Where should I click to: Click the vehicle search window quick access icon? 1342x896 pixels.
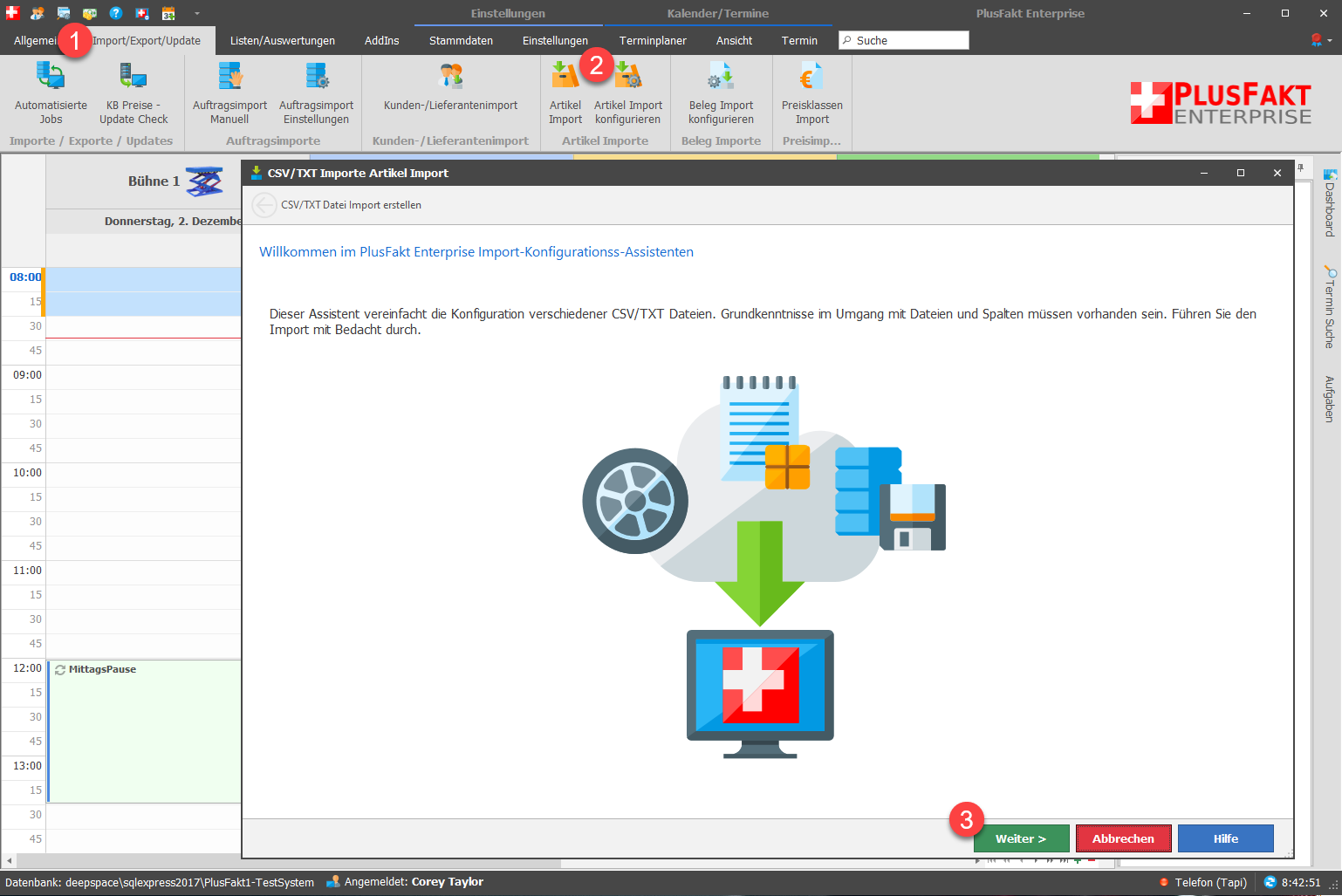(64, 13)
